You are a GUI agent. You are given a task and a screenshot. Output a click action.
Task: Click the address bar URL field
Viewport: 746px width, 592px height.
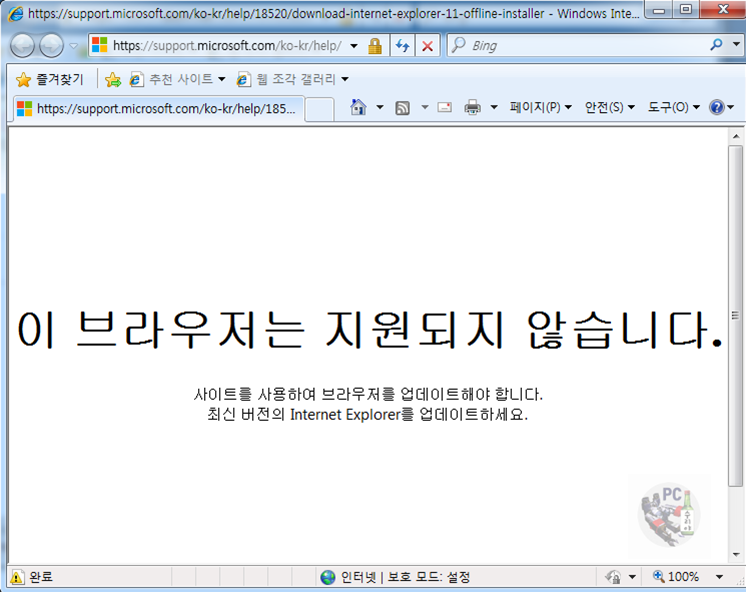[226, 46]
